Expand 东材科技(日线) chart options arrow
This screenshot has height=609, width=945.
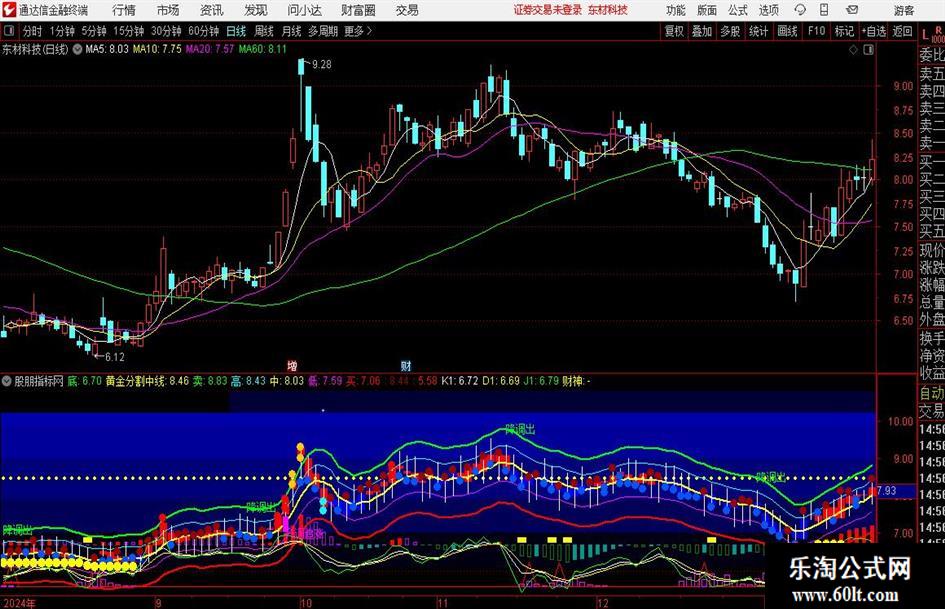(77, 49)
